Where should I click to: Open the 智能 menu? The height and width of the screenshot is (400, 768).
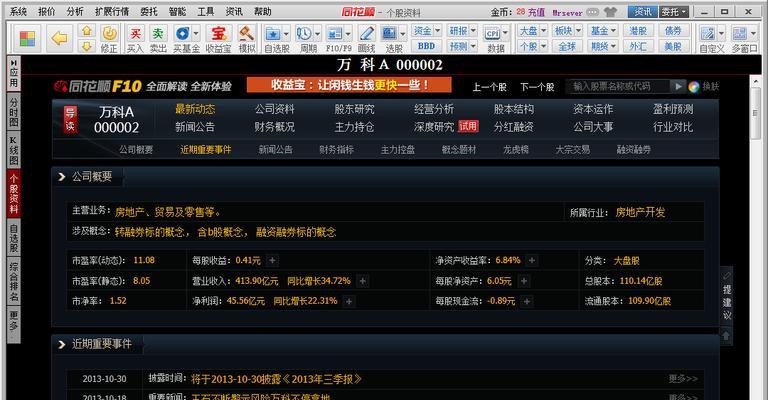[177, 11]
